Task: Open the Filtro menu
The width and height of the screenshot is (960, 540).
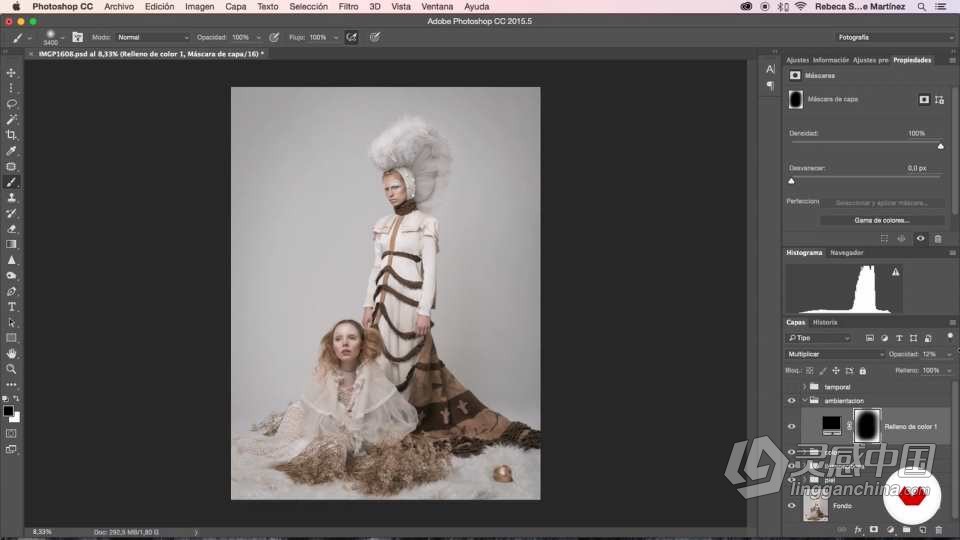Action: [348, 7]
